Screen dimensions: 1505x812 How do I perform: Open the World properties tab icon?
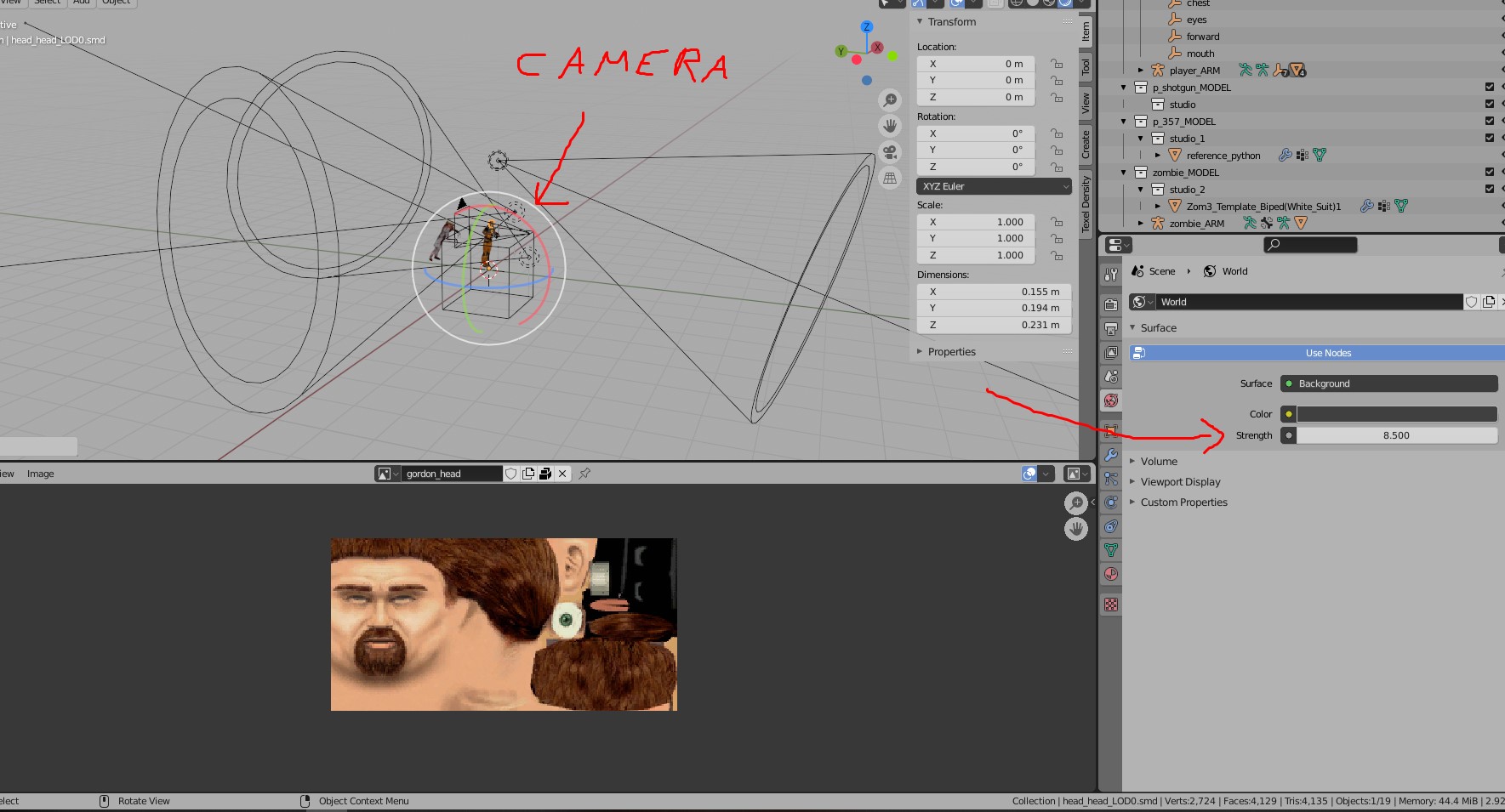[1110, 400]
